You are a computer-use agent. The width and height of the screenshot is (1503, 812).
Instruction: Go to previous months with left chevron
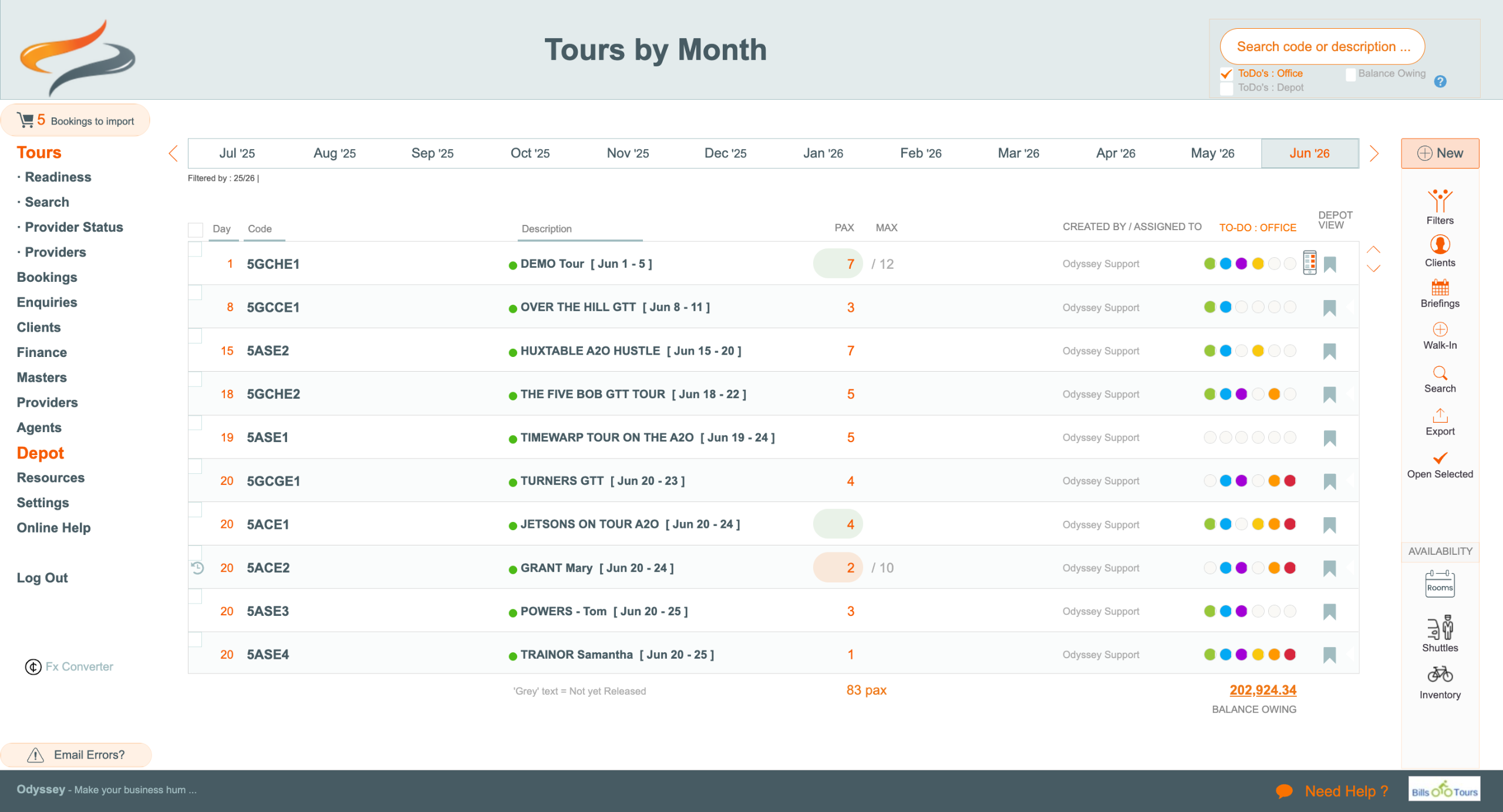click(x=173, y=153)
